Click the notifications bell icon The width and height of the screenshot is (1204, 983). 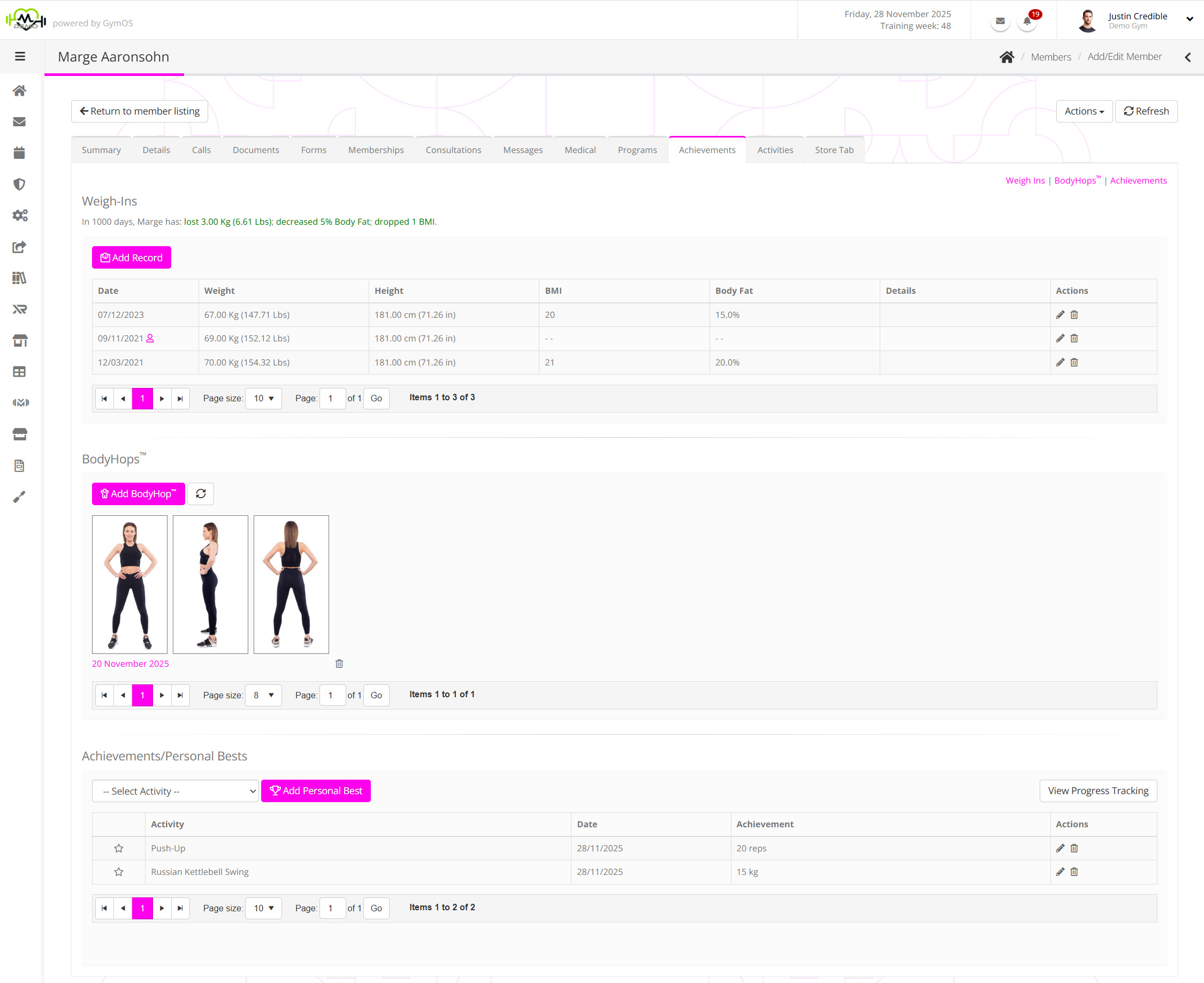pyautogui.click(x=1027, y=21)
